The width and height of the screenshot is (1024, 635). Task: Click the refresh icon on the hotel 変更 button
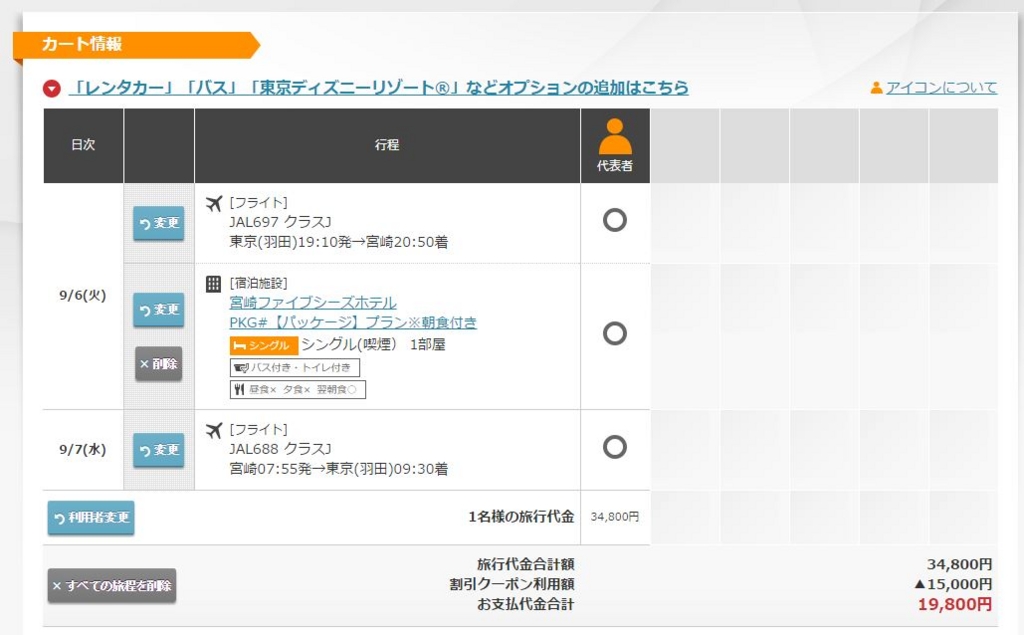pos(145,310)
